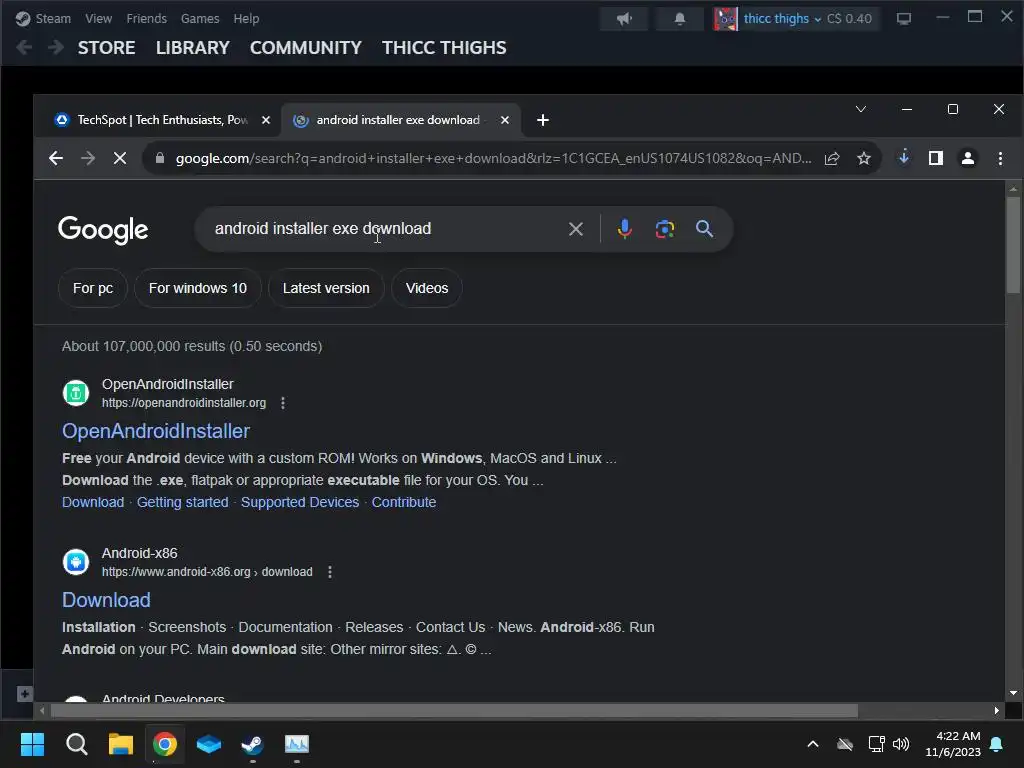This screenshot has width=1024, height=768.
Task: Open Chrome profile icon
Action: click(968, 158)
